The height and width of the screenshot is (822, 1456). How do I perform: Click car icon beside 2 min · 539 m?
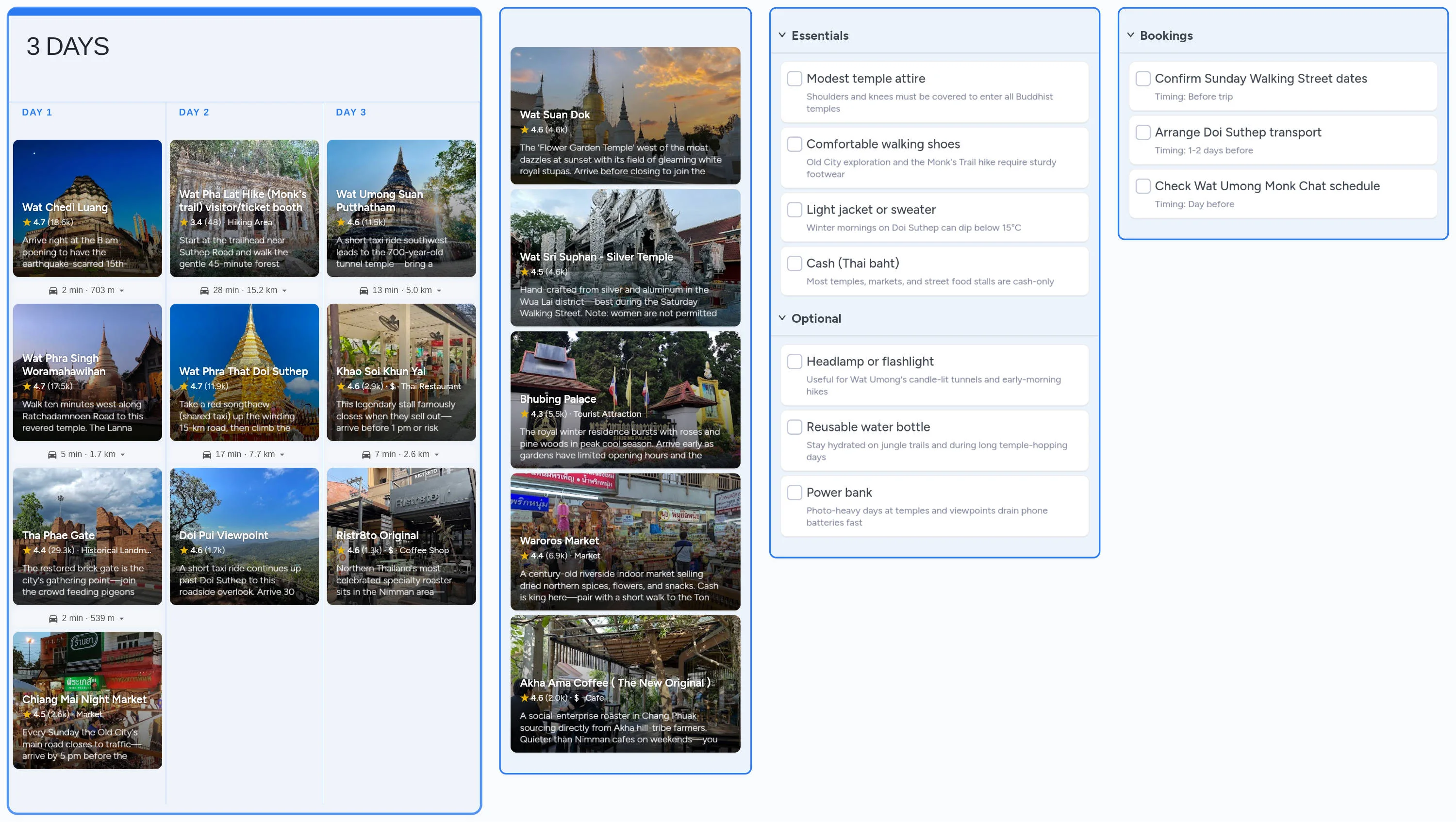(x=53, y=618)
